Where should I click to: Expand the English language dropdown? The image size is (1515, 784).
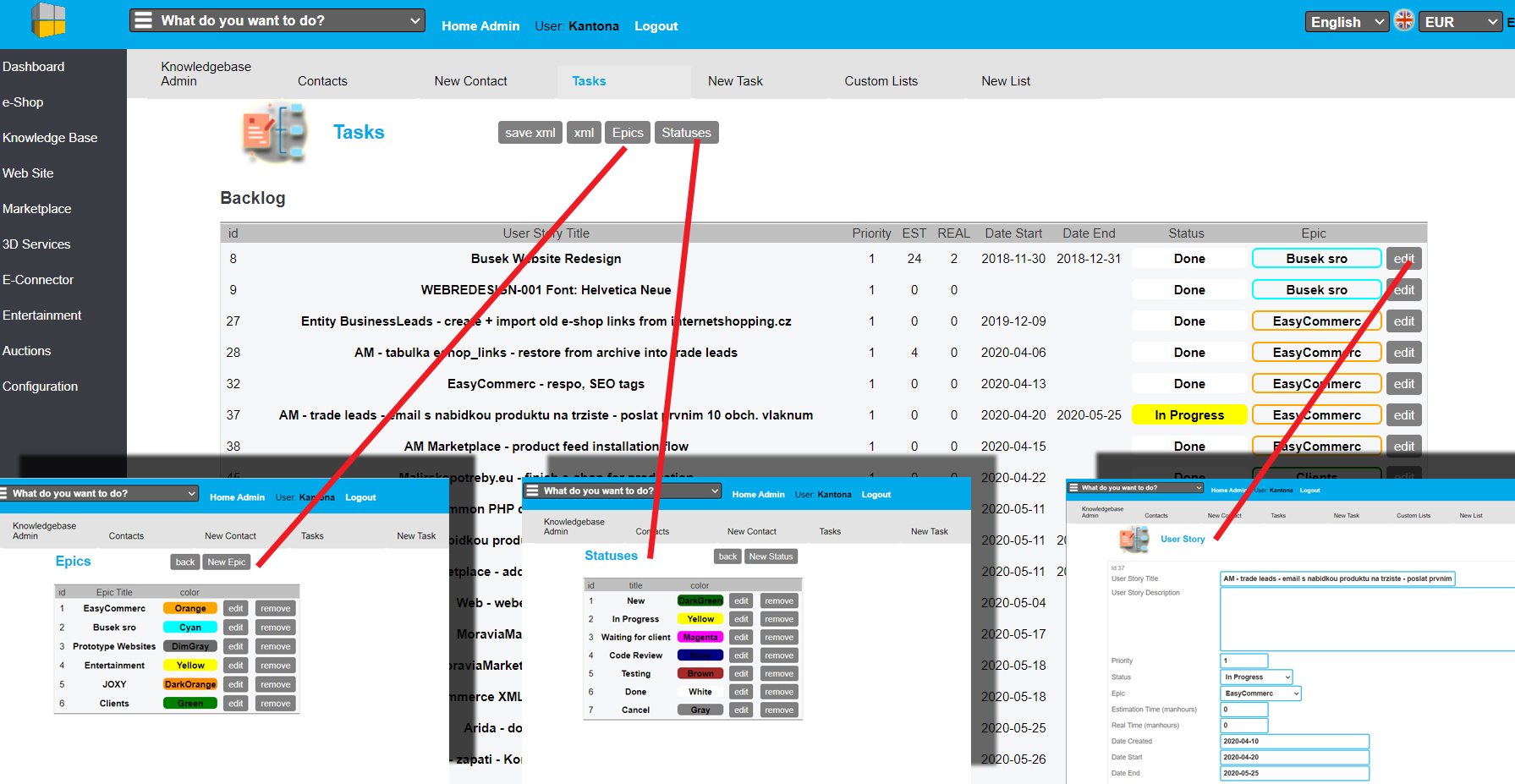(1347, 22)
